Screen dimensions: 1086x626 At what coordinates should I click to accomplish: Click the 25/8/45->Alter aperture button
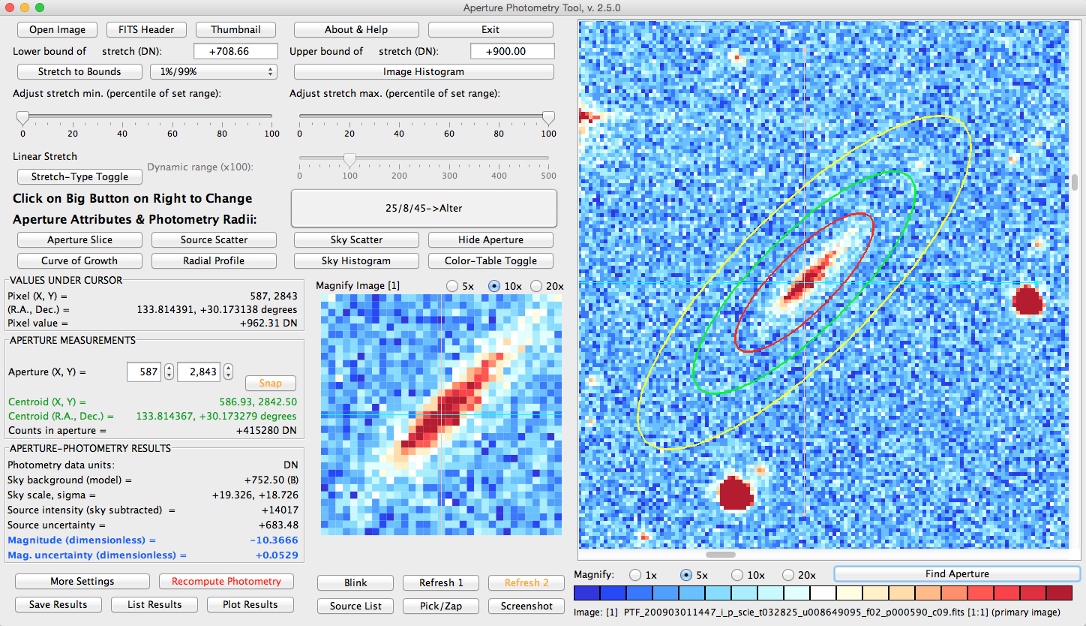point(424,208)
